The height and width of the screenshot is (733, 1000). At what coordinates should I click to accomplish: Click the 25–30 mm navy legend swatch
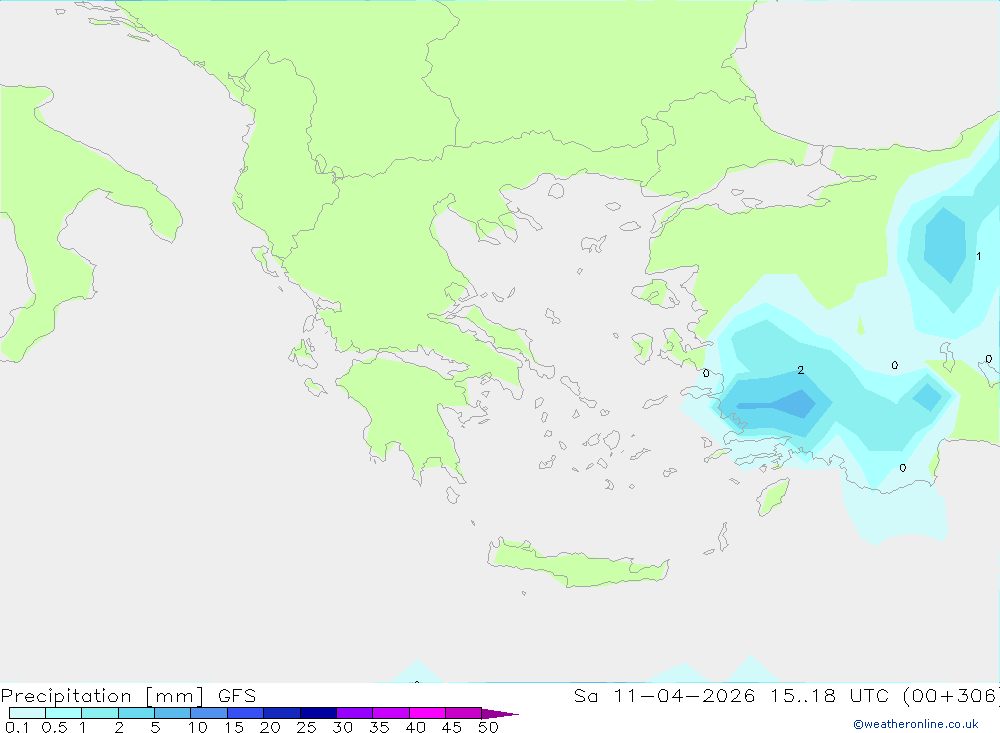[318, 713]
